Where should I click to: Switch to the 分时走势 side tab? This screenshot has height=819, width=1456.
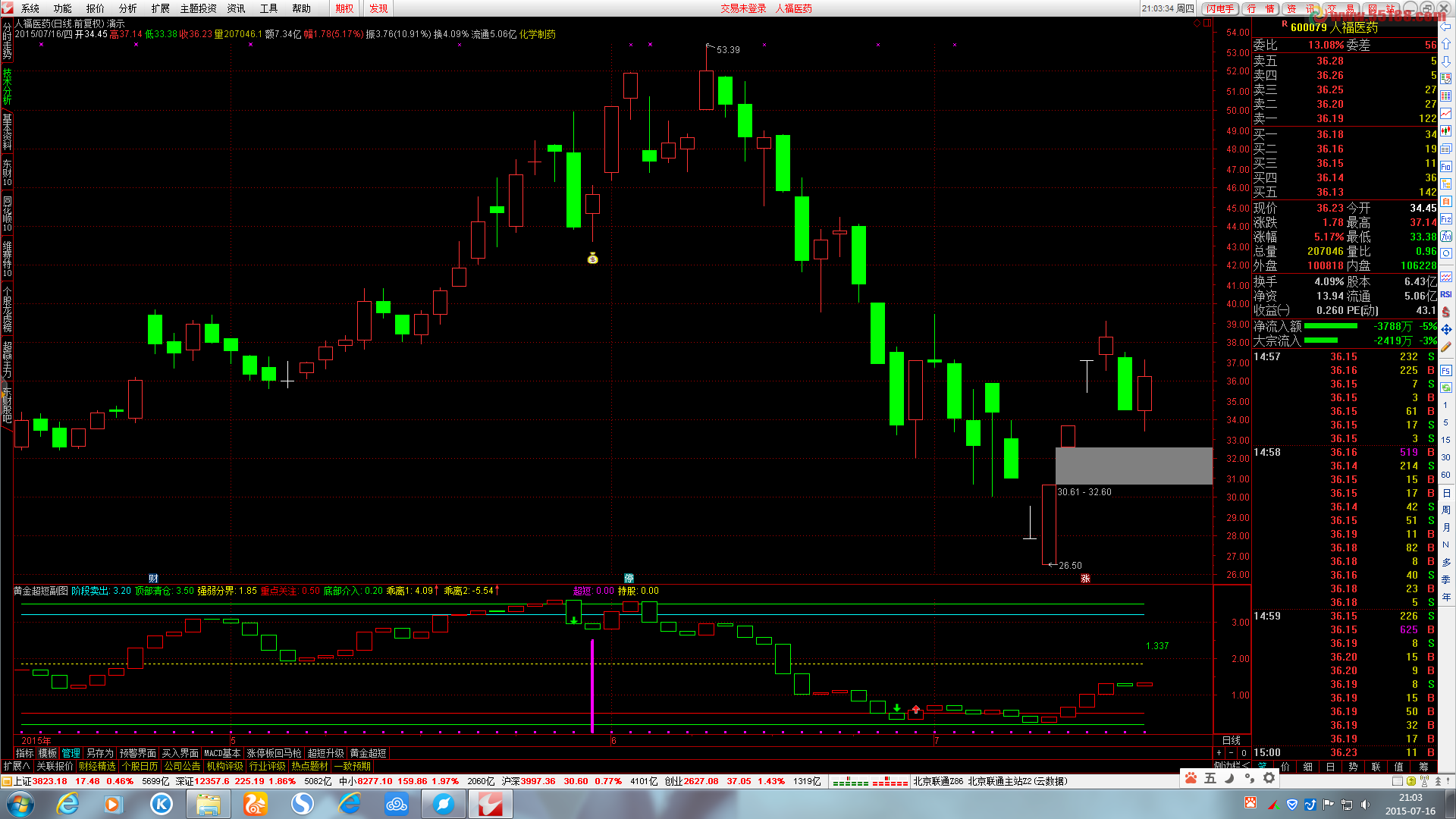(x=7, y=40)
